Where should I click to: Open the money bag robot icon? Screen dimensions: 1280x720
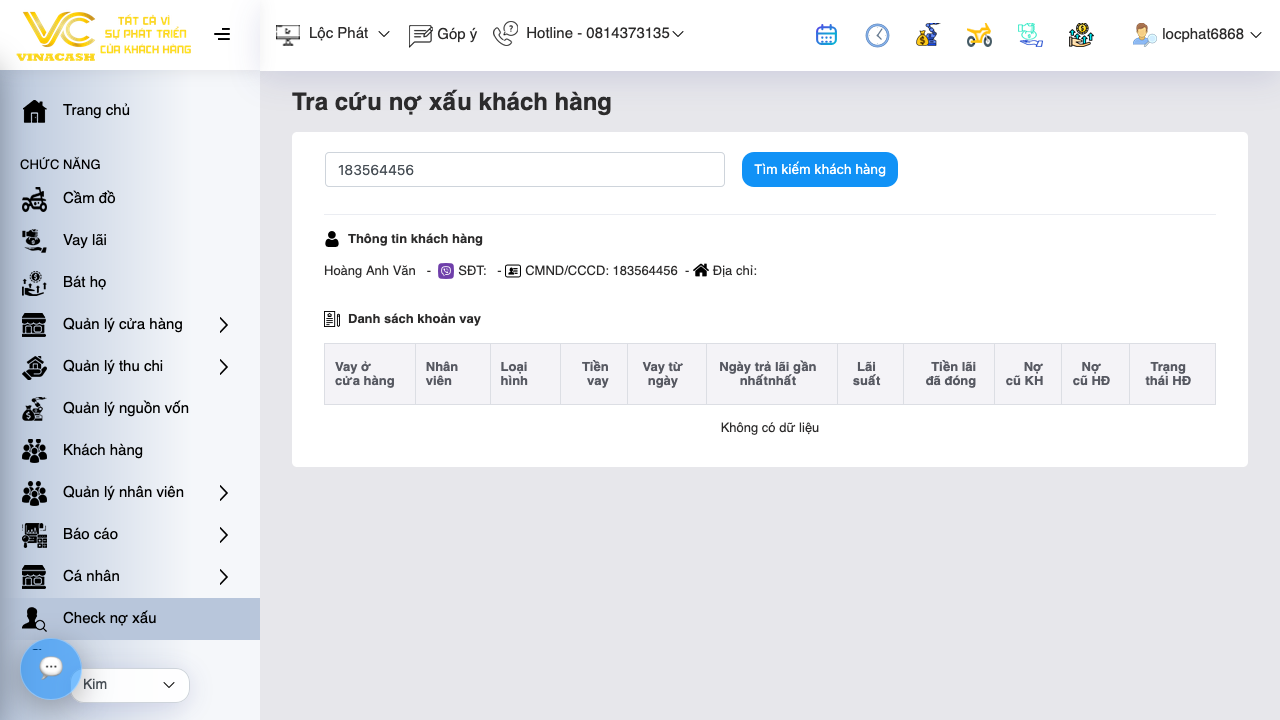point(927,35)
